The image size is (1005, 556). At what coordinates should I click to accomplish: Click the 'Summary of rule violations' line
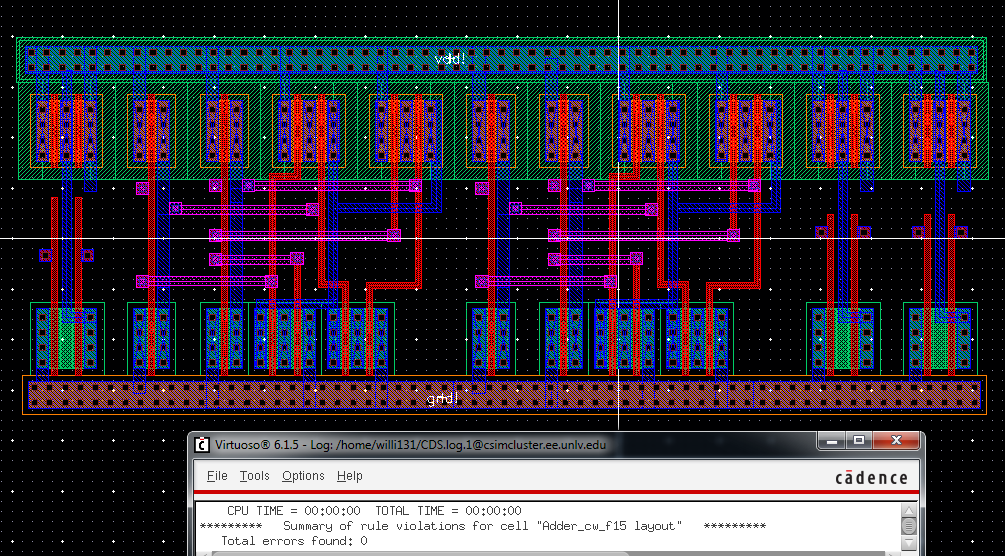tap(483, 526)
